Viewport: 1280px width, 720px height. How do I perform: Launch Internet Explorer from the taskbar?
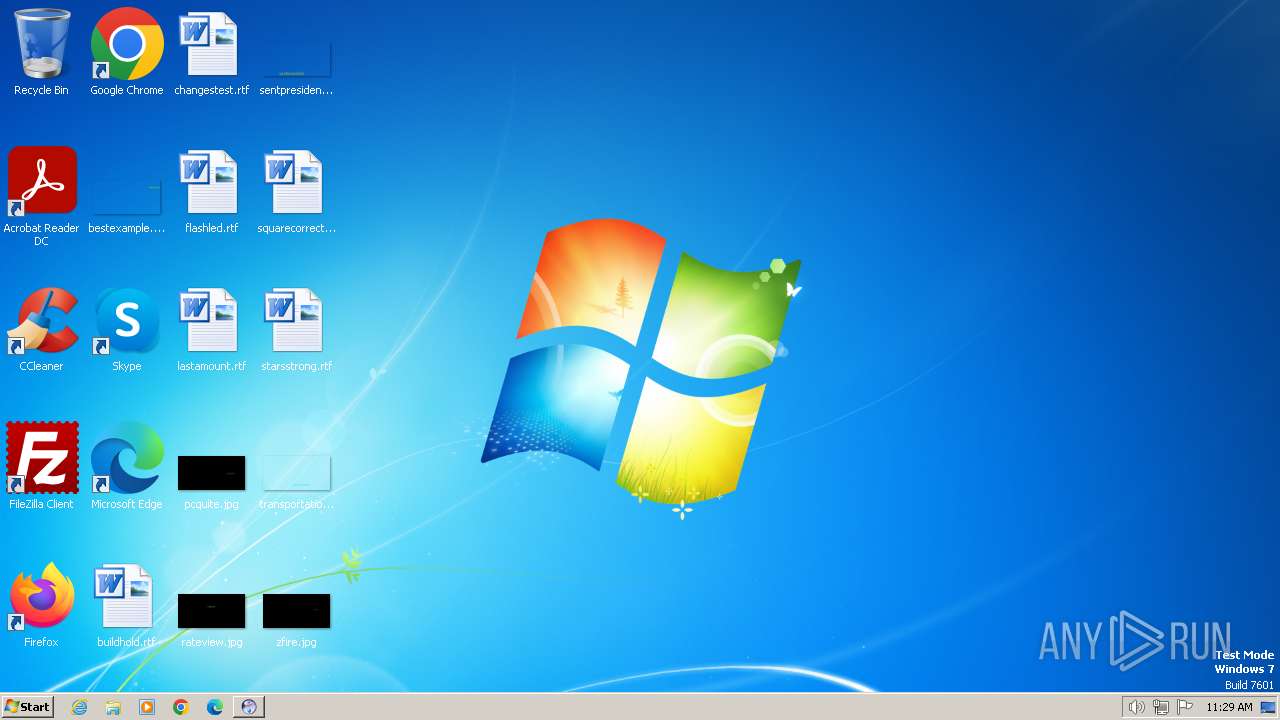79,707
